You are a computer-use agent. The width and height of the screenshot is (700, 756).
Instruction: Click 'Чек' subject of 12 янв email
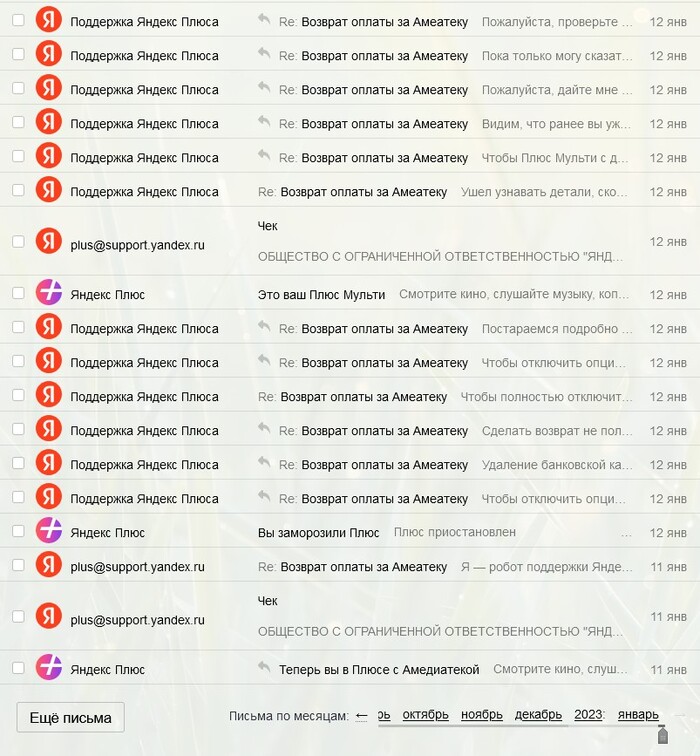point(268,226)
